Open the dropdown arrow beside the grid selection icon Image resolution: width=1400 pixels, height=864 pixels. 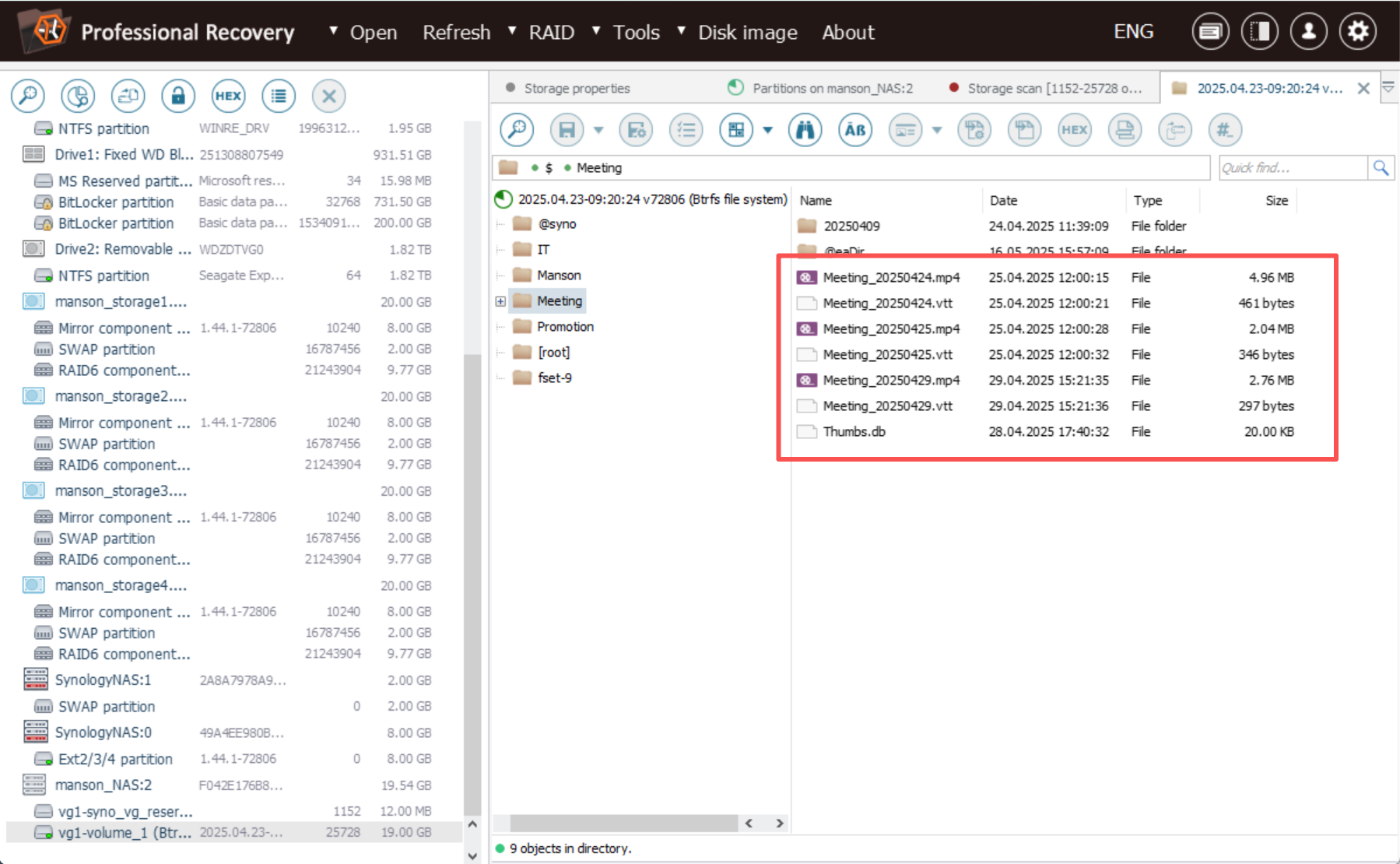coord(768,130)
